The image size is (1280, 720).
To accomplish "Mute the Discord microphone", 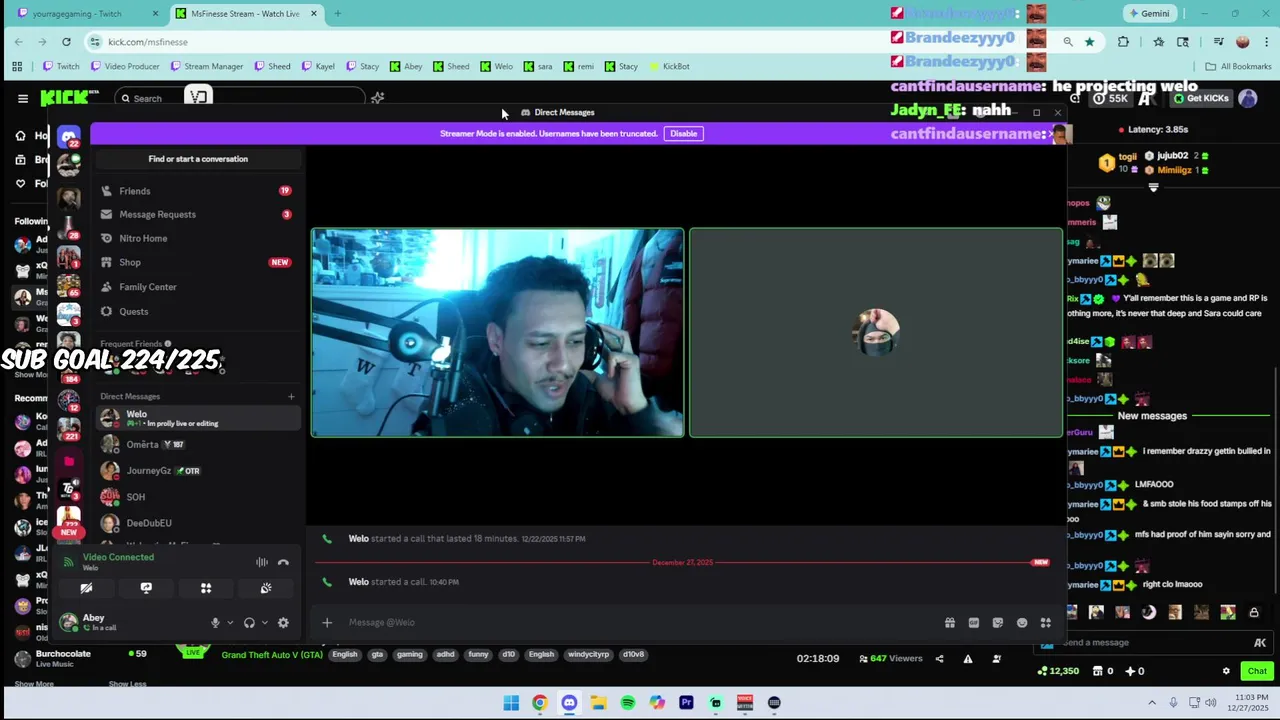I will (x=215, y=623).
